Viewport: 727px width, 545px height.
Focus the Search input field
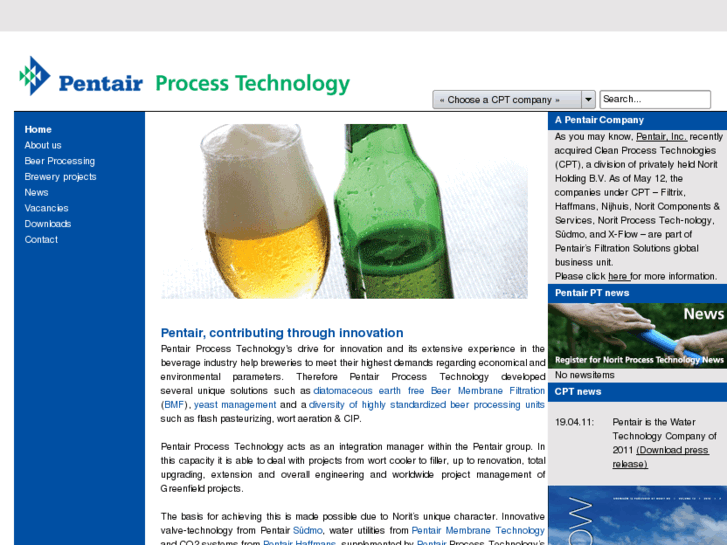pos(655,99)
